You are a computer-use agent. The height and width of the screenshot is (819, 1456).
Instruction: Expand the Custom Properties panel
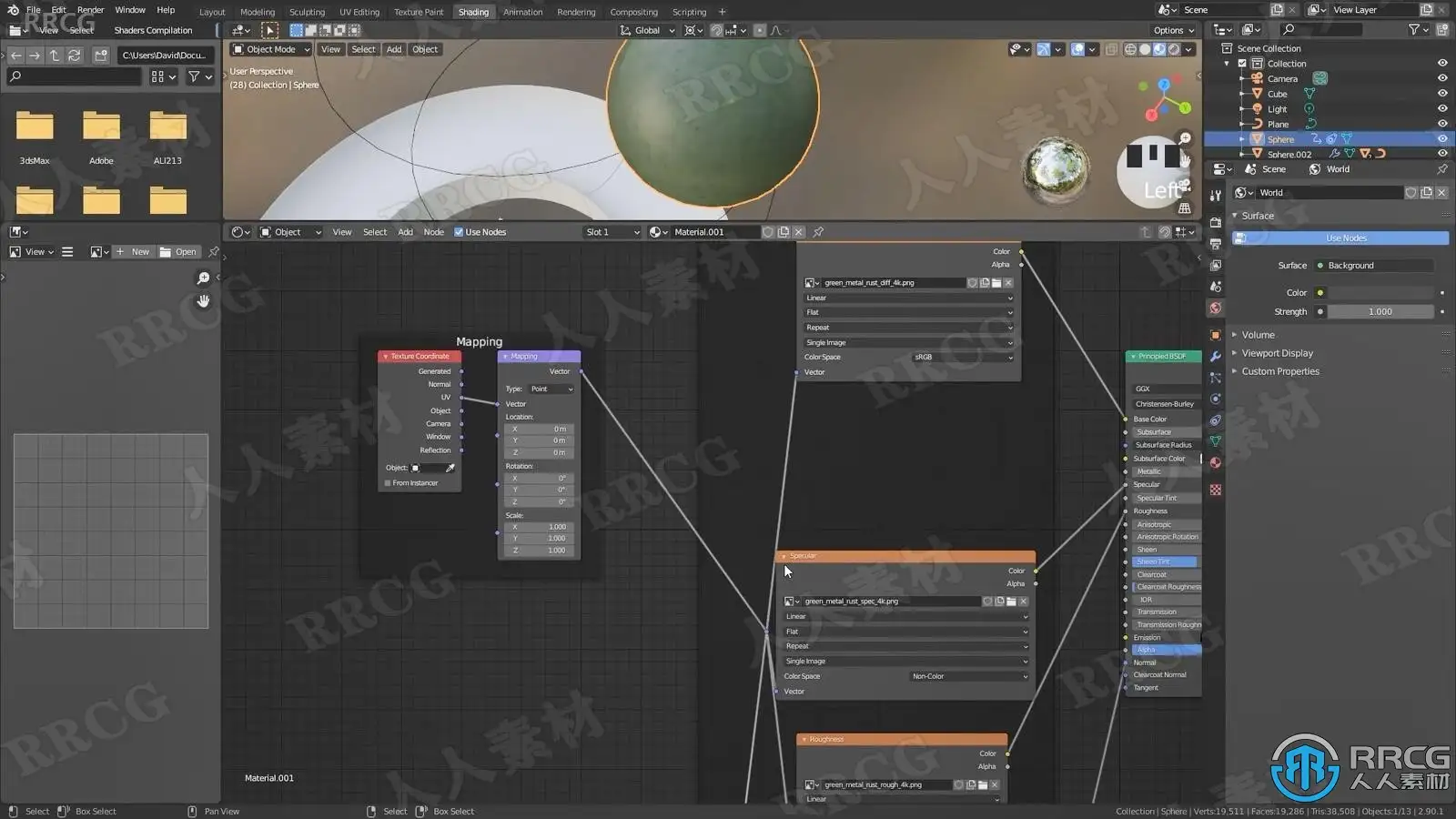click(x=1280, y=371)
